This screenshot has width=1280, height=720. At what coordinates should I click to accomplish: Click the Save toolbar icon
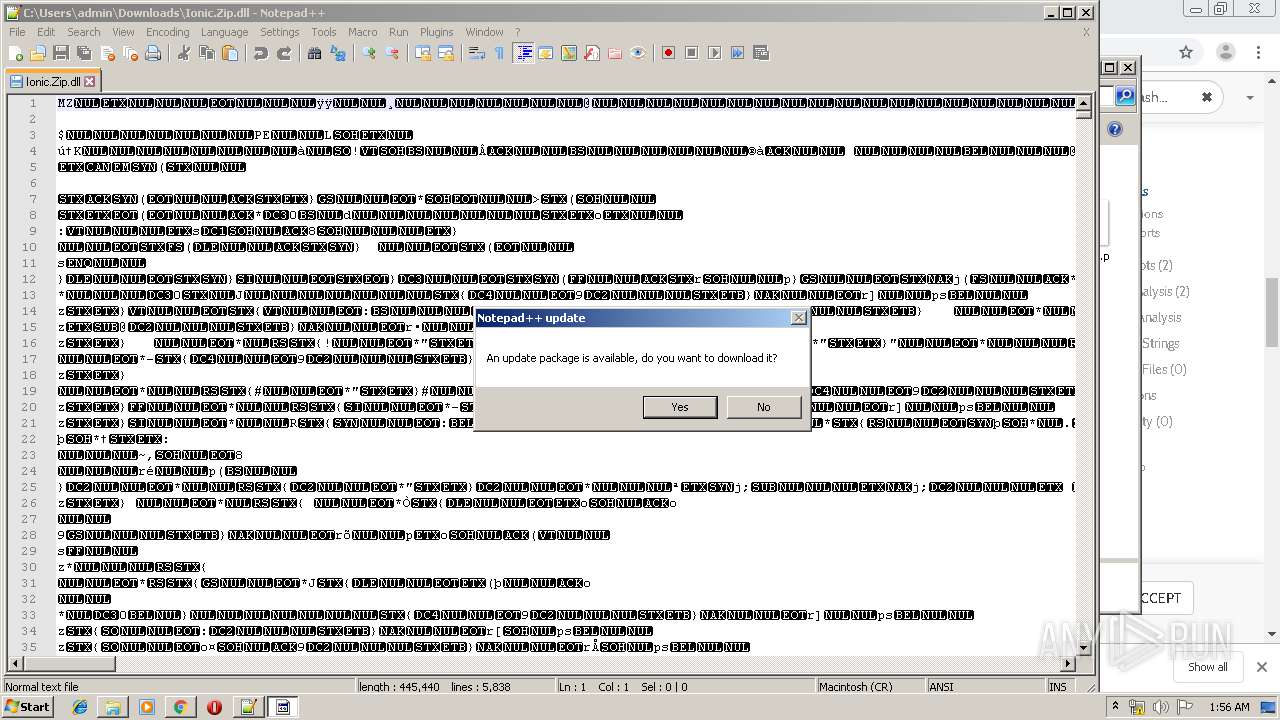click(61, 53)
